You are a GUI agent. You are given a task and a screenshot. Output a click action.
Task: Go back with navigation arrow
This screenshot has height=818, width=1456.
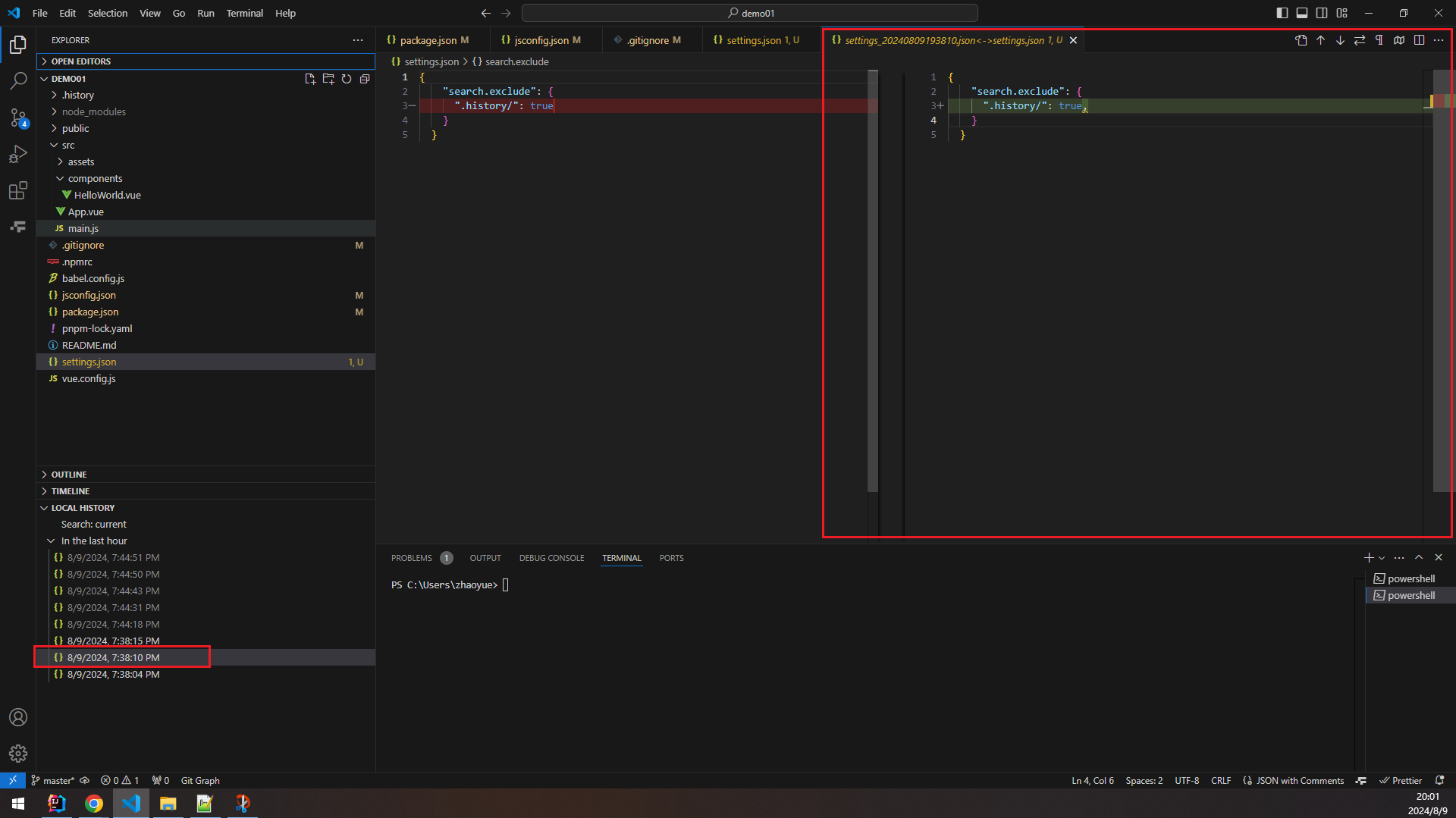pos(486,13)
